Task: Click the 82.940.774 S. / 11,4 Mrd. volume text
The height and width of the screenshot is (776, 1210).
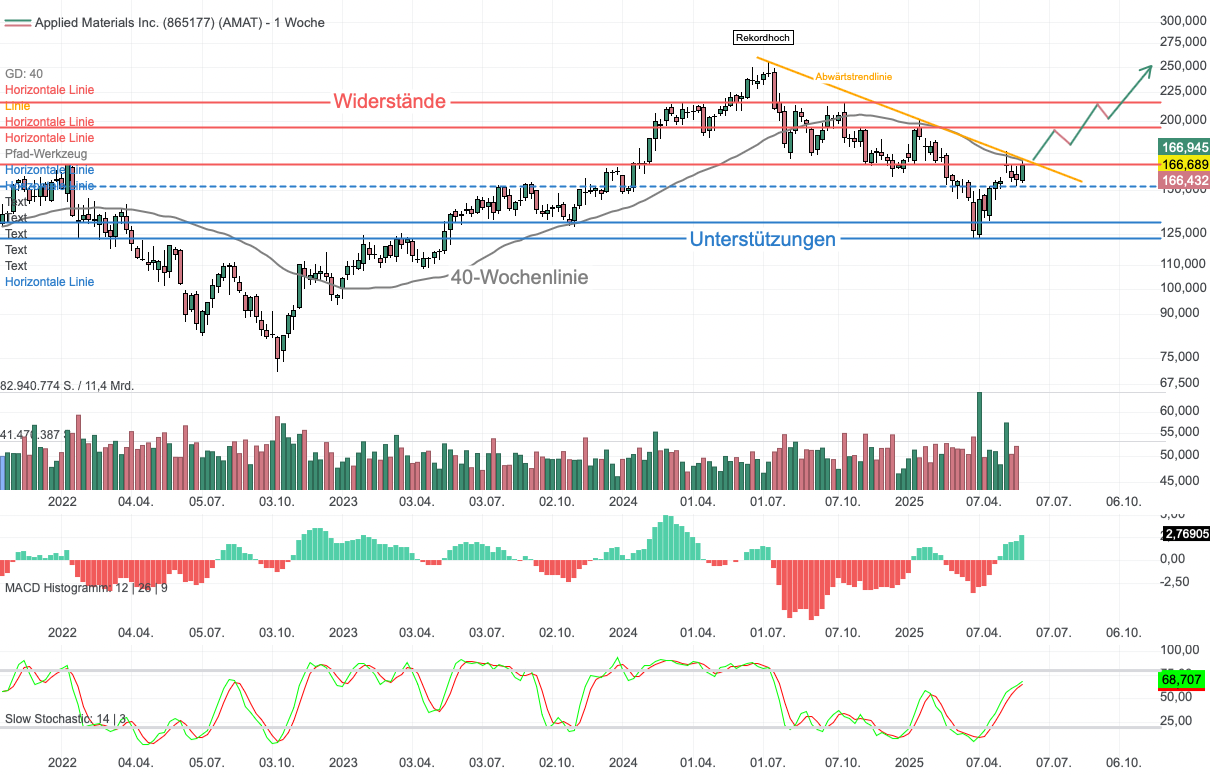Action: [x=67, y=385]
